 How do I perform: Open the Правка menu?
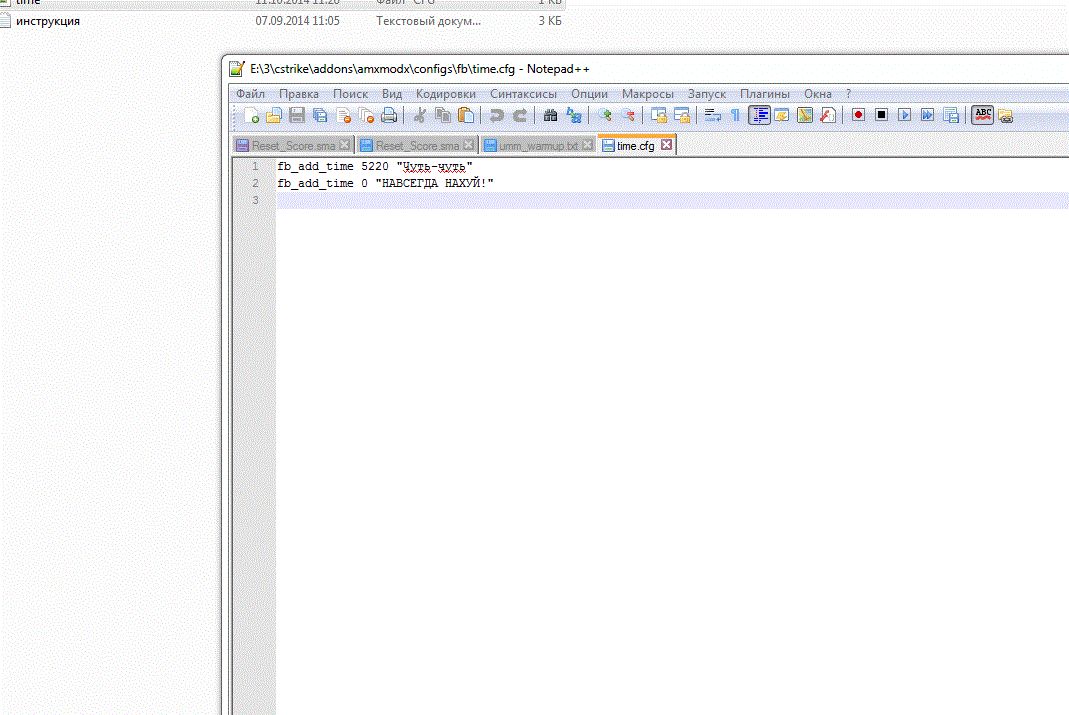(299, 93)
